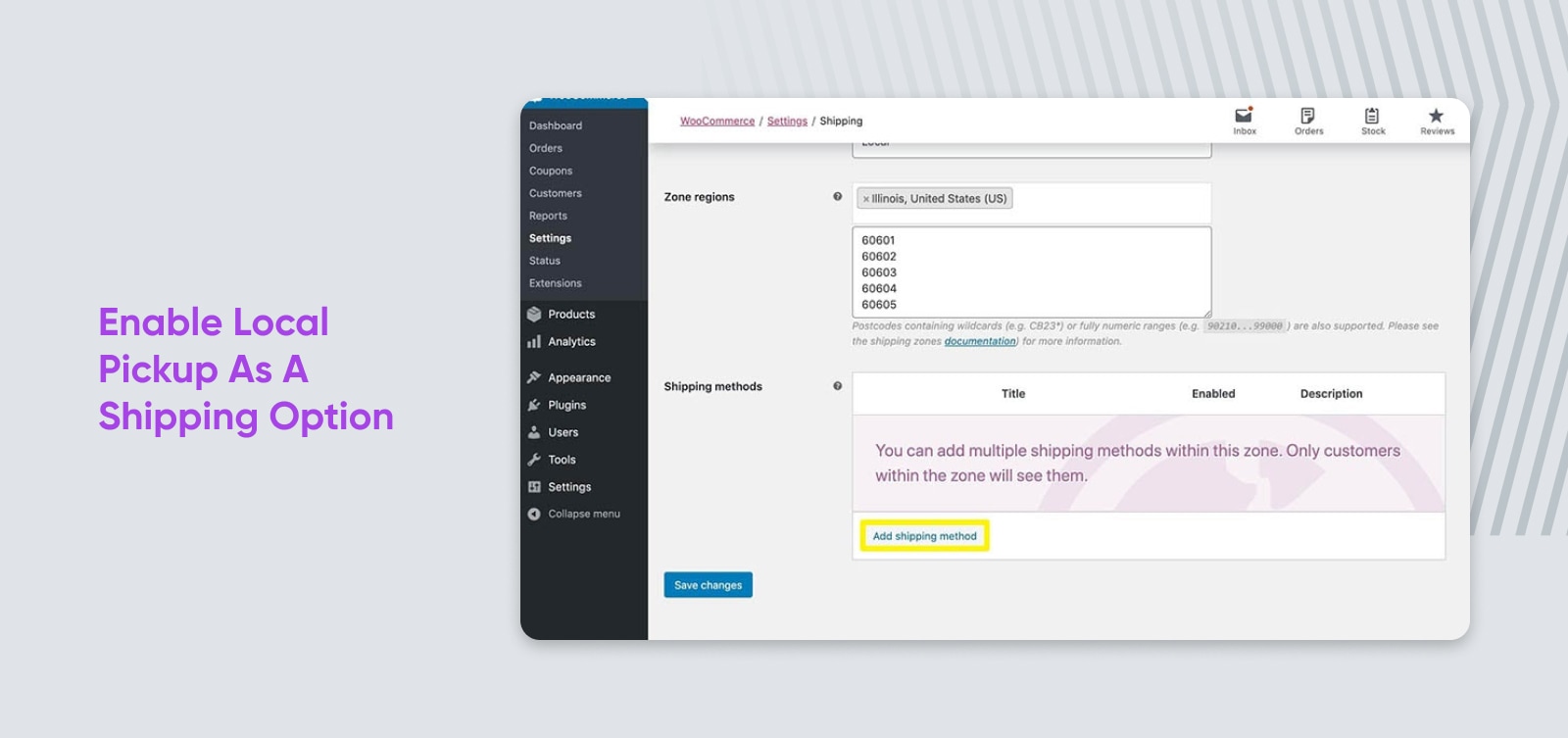
Task: Open the Inbox icon in top bar
Action: 1244,116
